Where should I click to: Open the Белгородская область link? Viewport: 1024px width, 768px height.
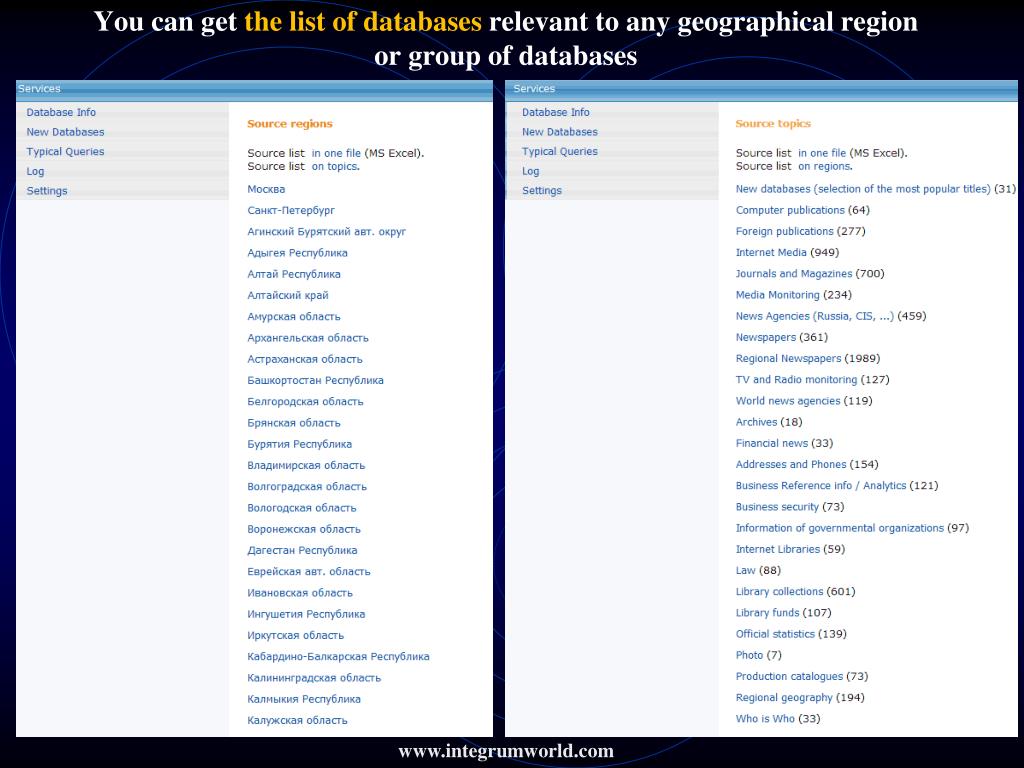[x=305, y=402]
